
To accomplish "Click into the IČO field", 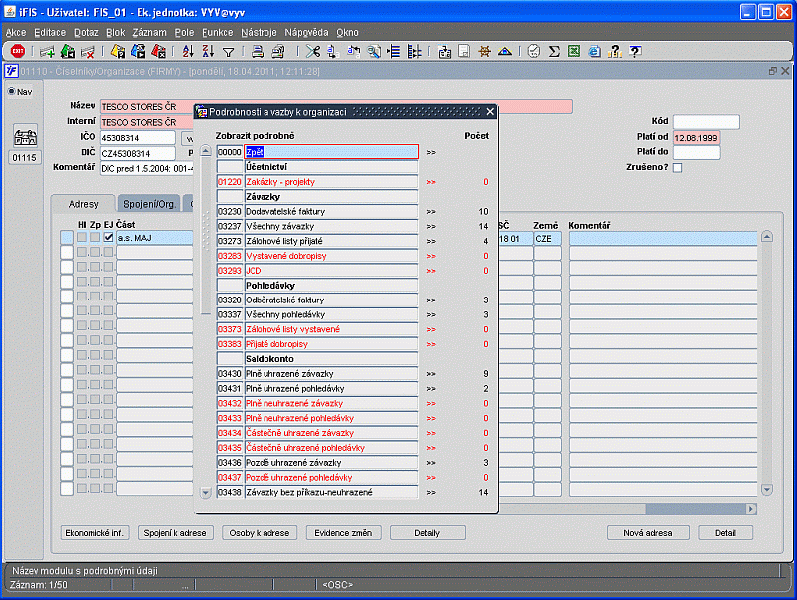I will pos(137,138).
